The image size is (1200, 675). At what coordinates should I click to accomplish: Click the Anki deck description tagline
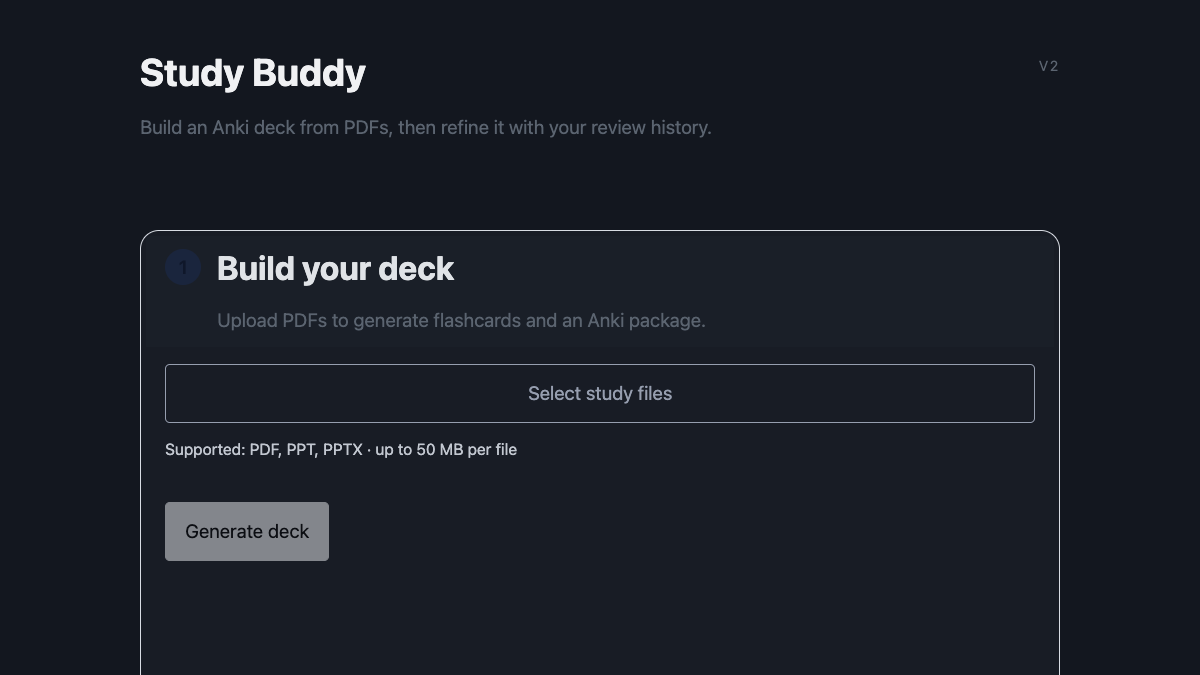(x=426, y=127)
